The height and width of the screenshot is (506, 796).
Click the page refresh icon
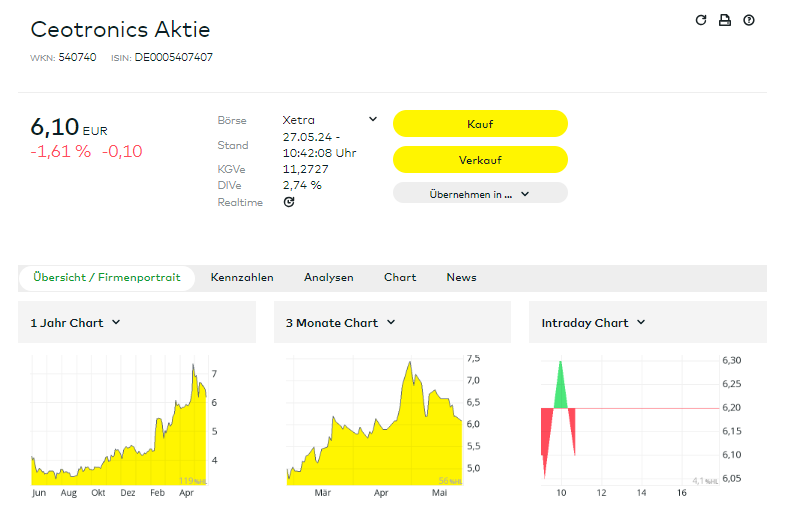701,20
